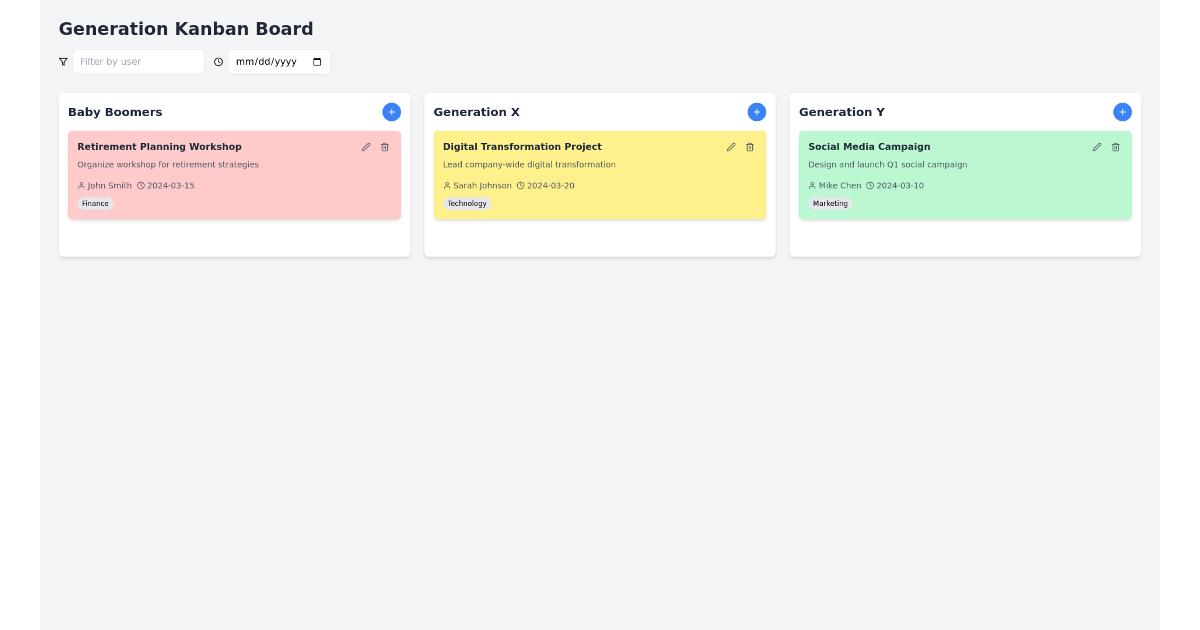Edit the Social Media Campaign card
The width and height of the screenshot is (1200, 630).
tap(1096, 146)
